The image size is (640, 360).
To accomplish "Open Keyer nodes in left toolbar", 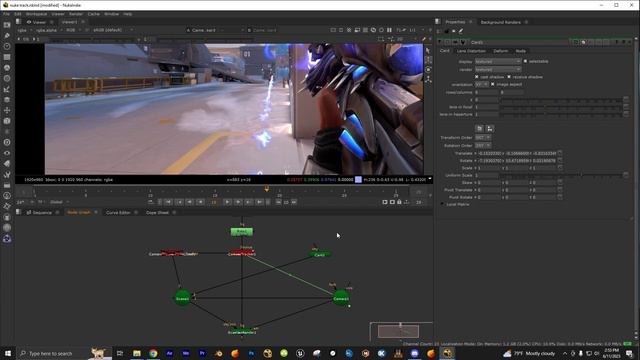I will [7, 89].
